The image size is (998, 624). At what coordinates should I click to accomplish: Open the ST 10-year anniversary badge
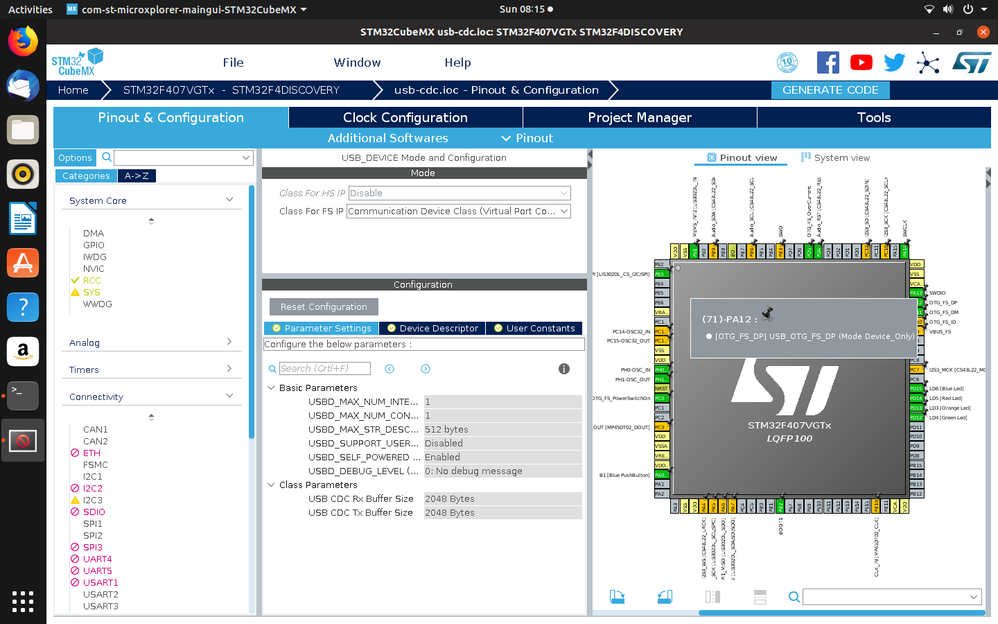(787, 62)
